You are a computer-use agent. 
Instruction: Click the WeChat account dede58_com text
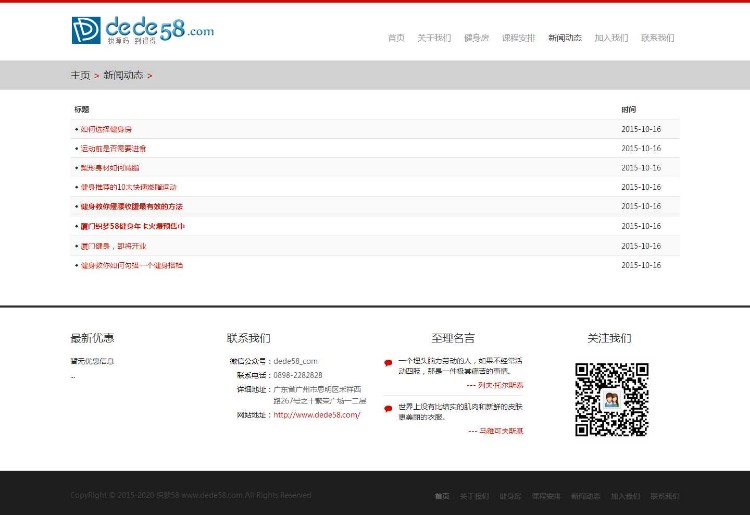(x=296, y=361)
